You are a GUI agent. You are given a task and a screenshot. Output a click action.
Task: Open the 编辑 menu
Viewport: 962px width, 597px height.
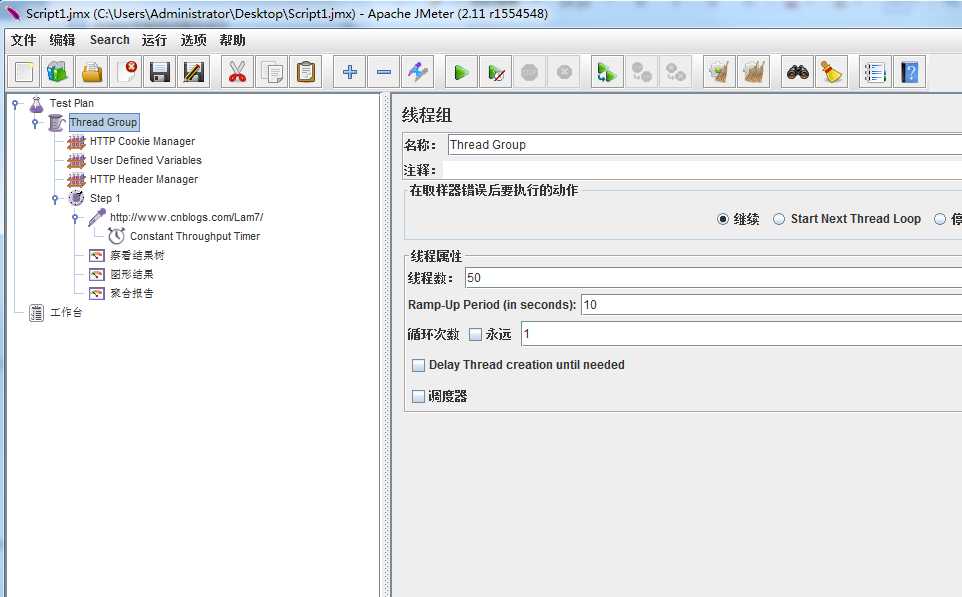[x=62, y=40]
